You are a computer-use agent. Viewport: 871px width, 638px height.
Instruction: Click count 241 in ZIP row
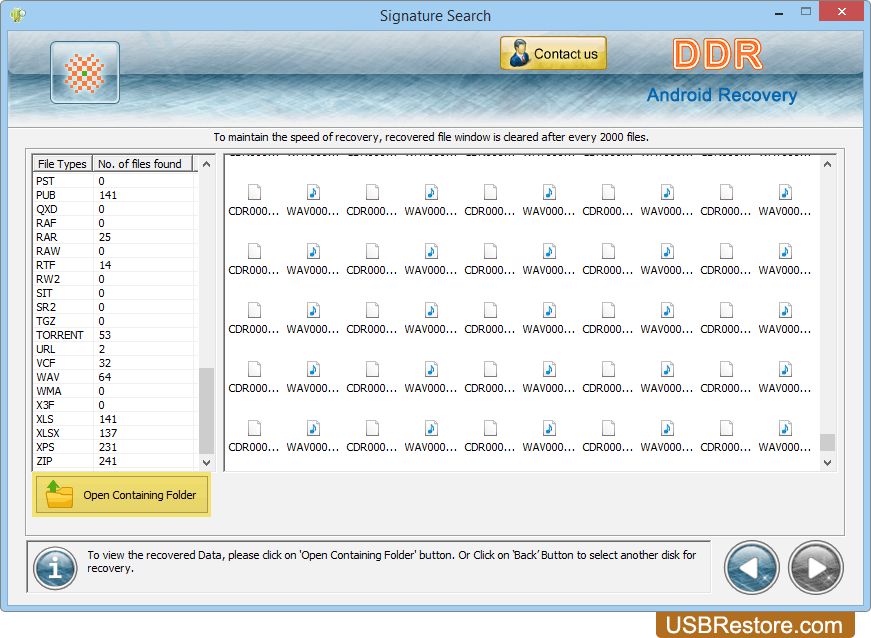pos(108,461)
